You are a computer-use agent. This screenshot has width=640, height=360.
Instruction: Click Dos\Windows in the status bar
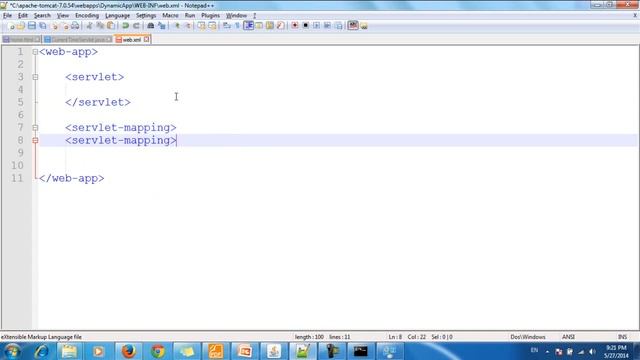528,337
